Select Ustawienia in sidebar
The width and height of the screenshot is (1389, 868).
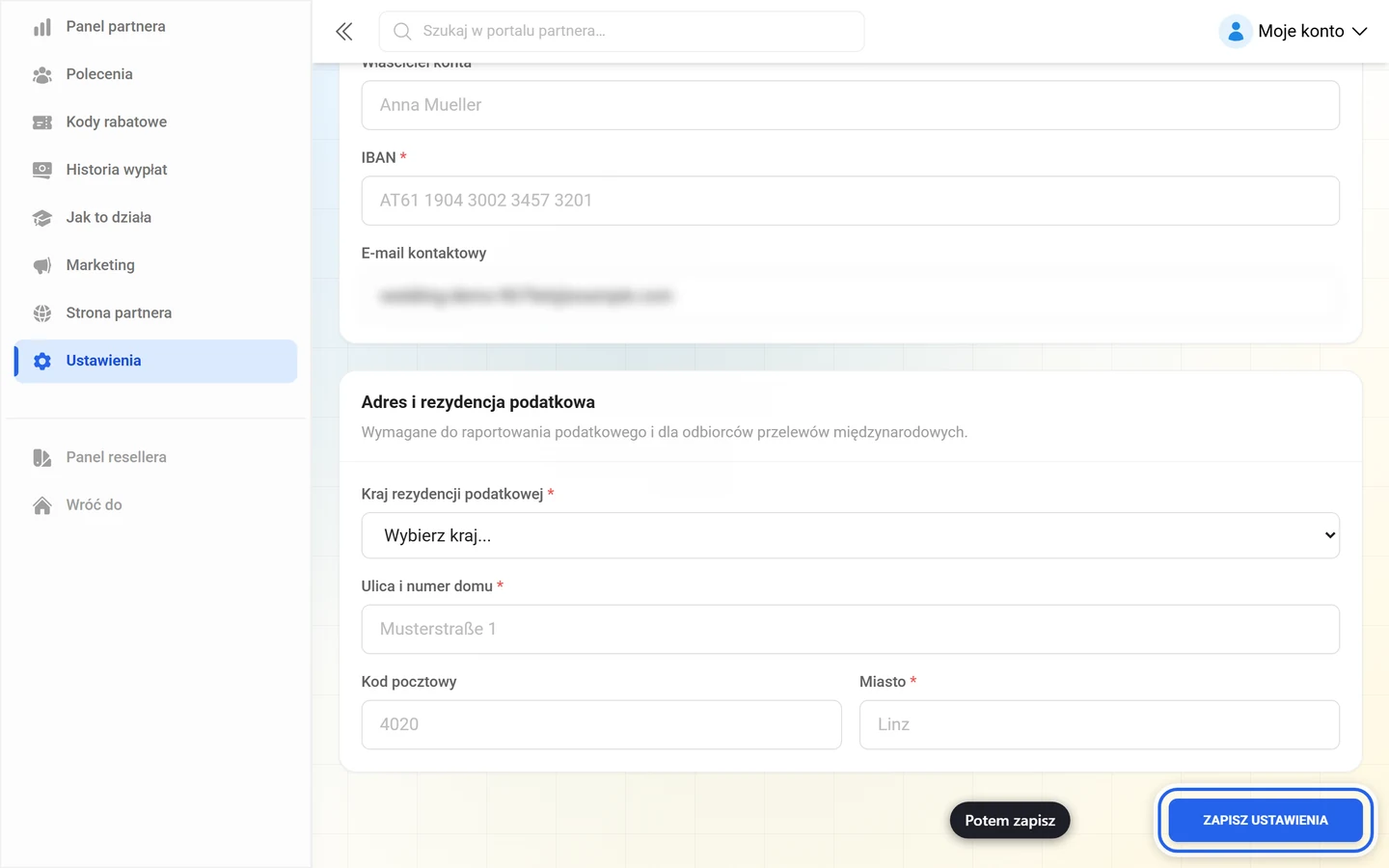155,361
